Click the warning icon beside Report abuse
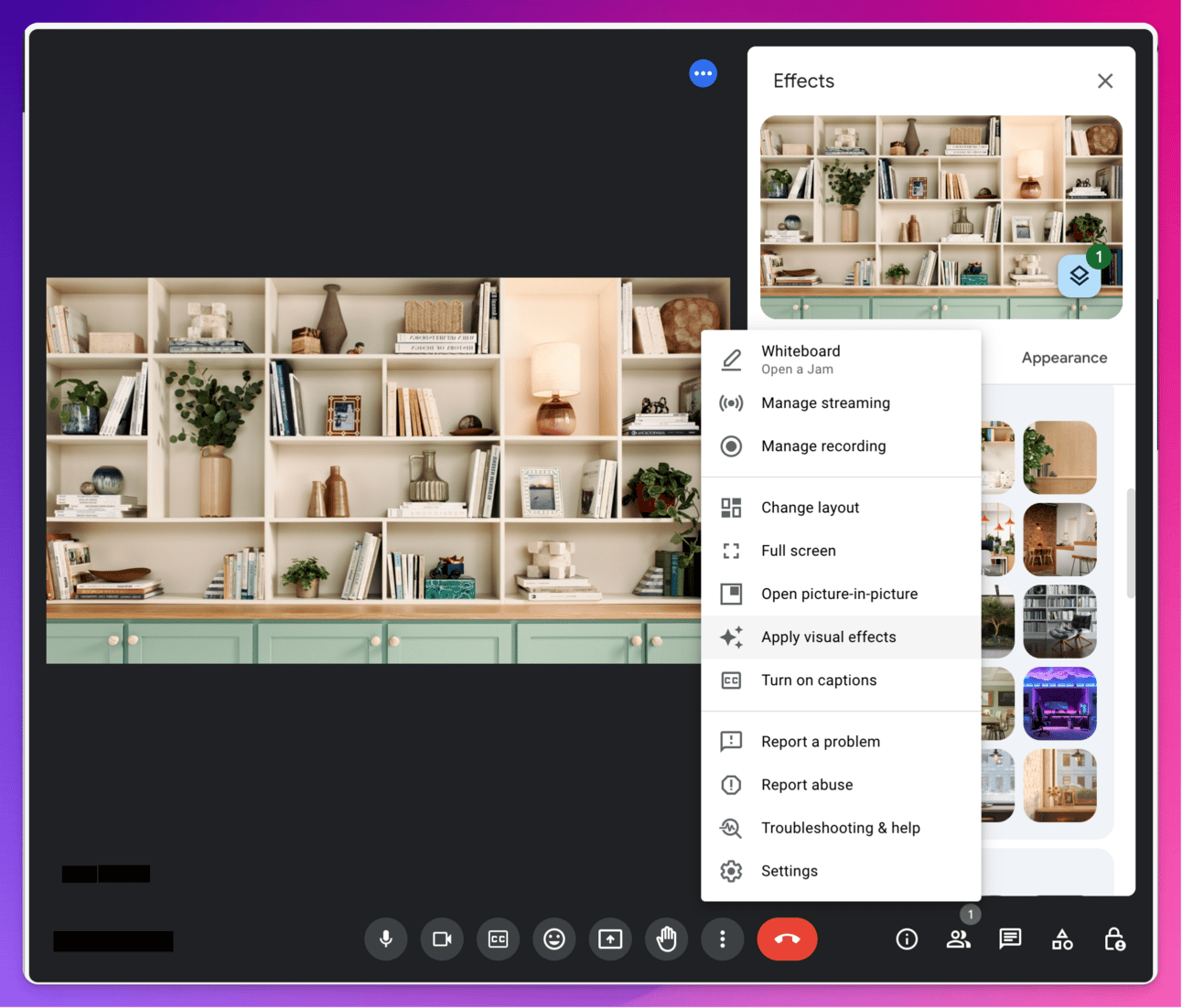Viewport: 1182px width, 1008px height. [x=731, y=785]
